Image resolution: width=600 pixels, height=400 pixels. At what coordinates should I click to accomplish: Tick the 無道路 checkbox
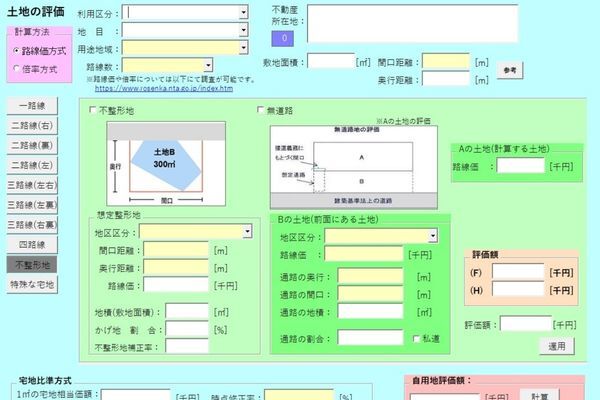(260, 110)
